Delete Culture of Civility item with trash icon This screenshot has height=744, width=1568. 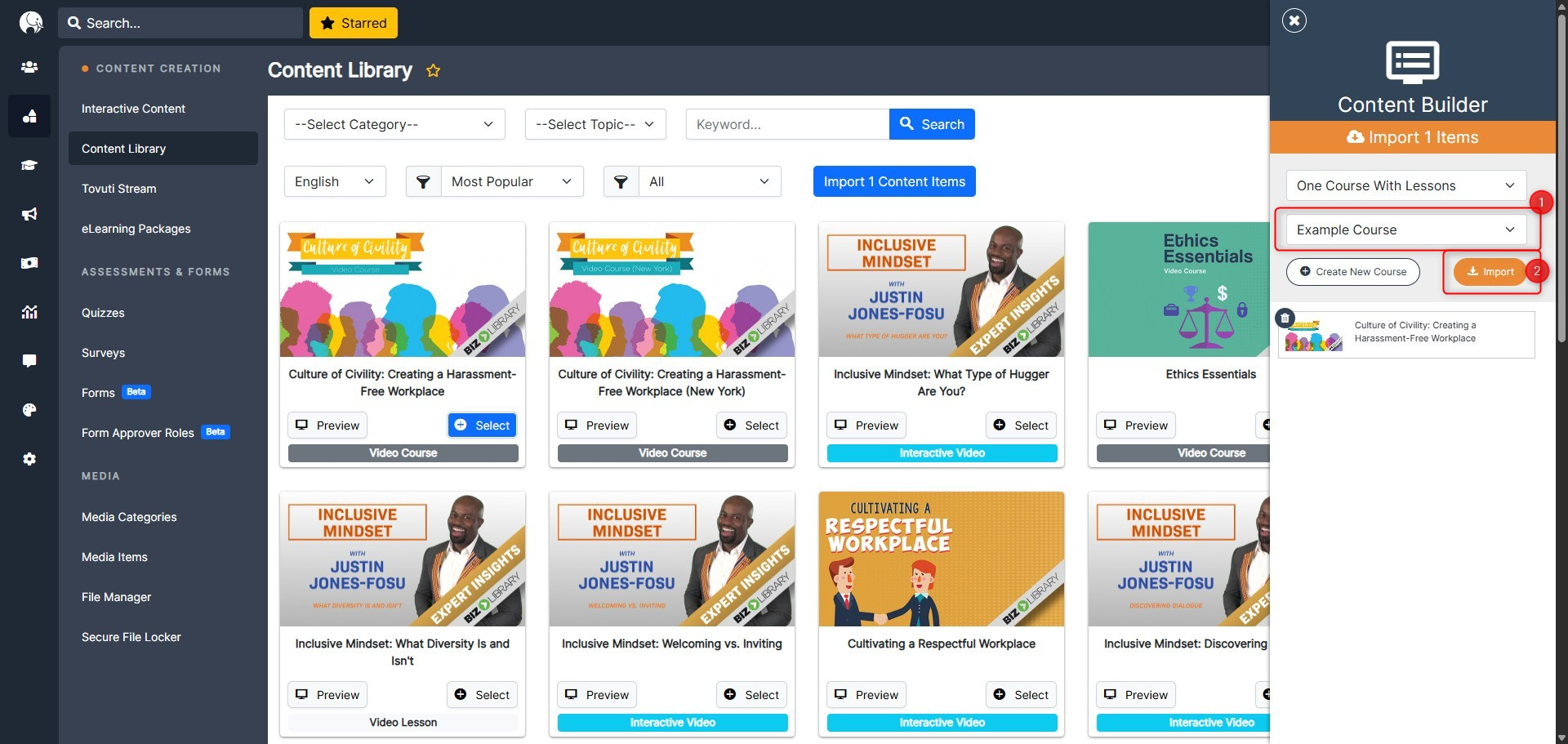point(1285,318)
